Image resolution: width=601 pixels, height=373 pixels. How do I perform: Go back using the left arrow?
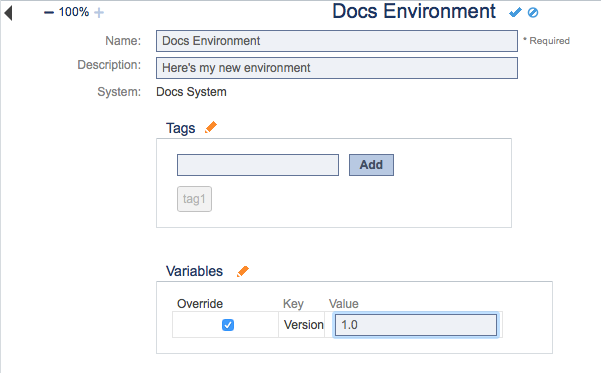pyautogui.click(x=8, y=13)
